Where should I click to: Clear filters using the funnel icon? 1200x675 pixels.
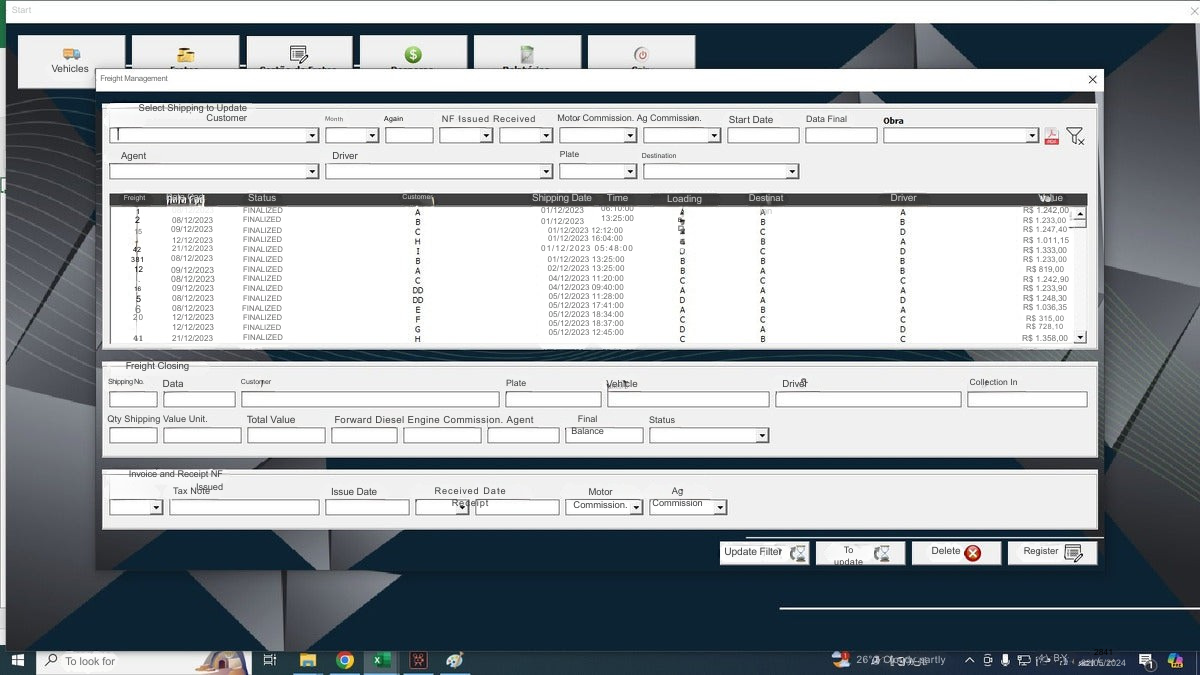1074,135
